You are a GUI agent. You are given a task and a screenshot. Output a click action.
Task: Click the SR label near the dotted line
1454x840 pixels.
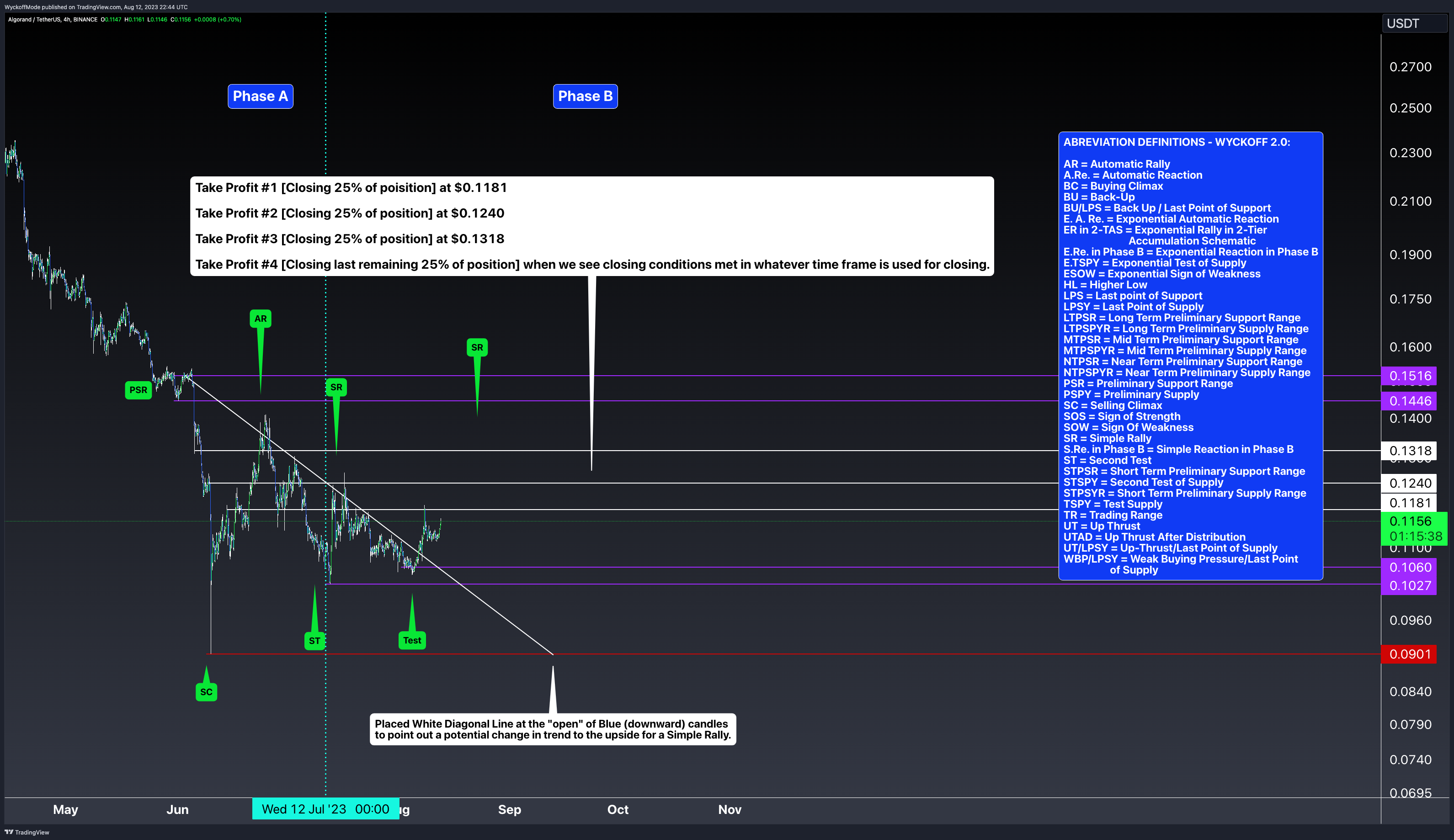click(x=336, y=387)
